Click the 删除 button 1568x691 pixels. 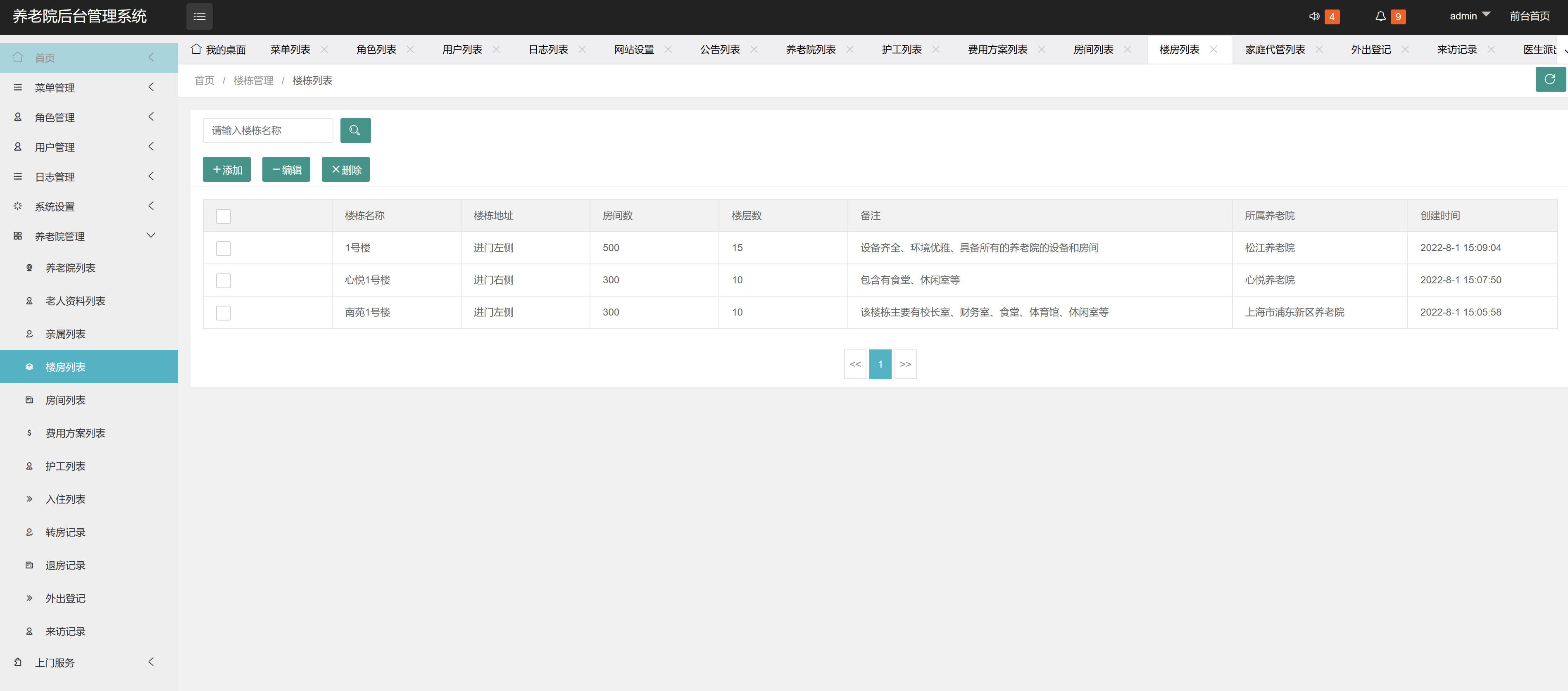click(x=346, y=169)
